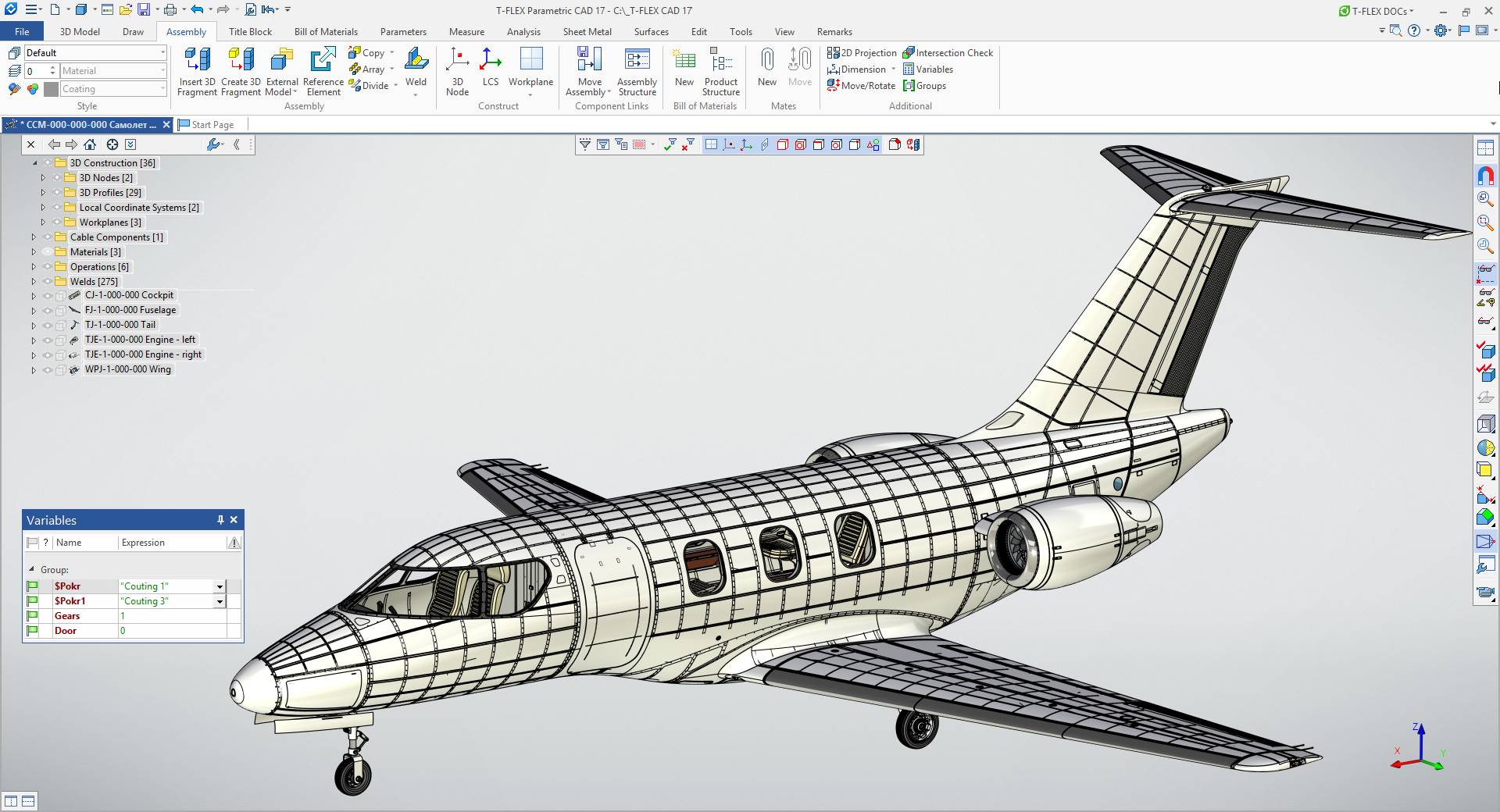
Task: Switch to the Sheet Metal ribbon tab
Action: point(587,31)
